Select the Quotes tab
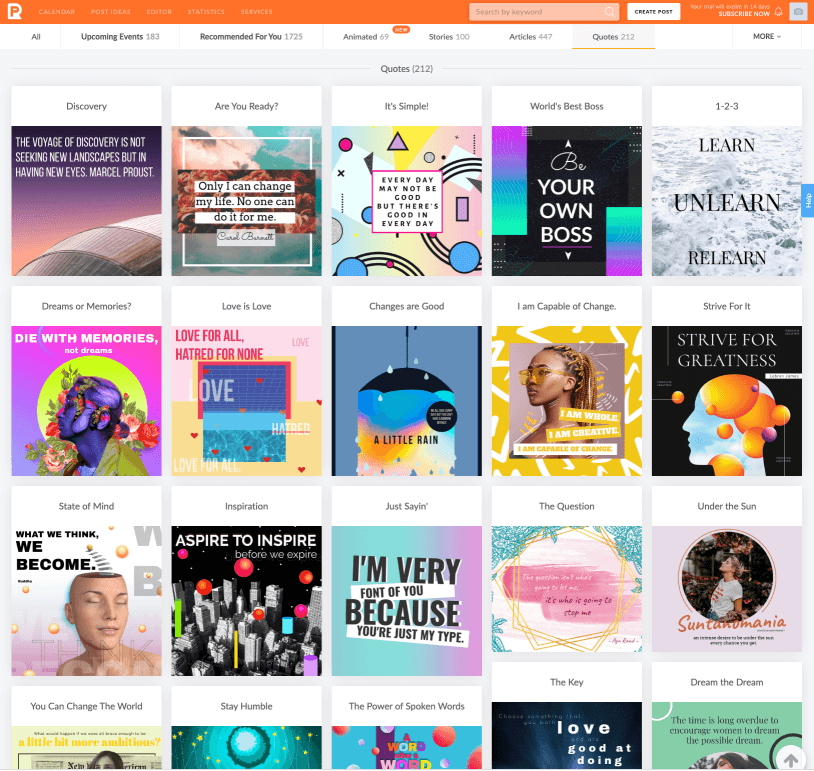The height and width of the screenshot is (771, 814). (613, 37)
